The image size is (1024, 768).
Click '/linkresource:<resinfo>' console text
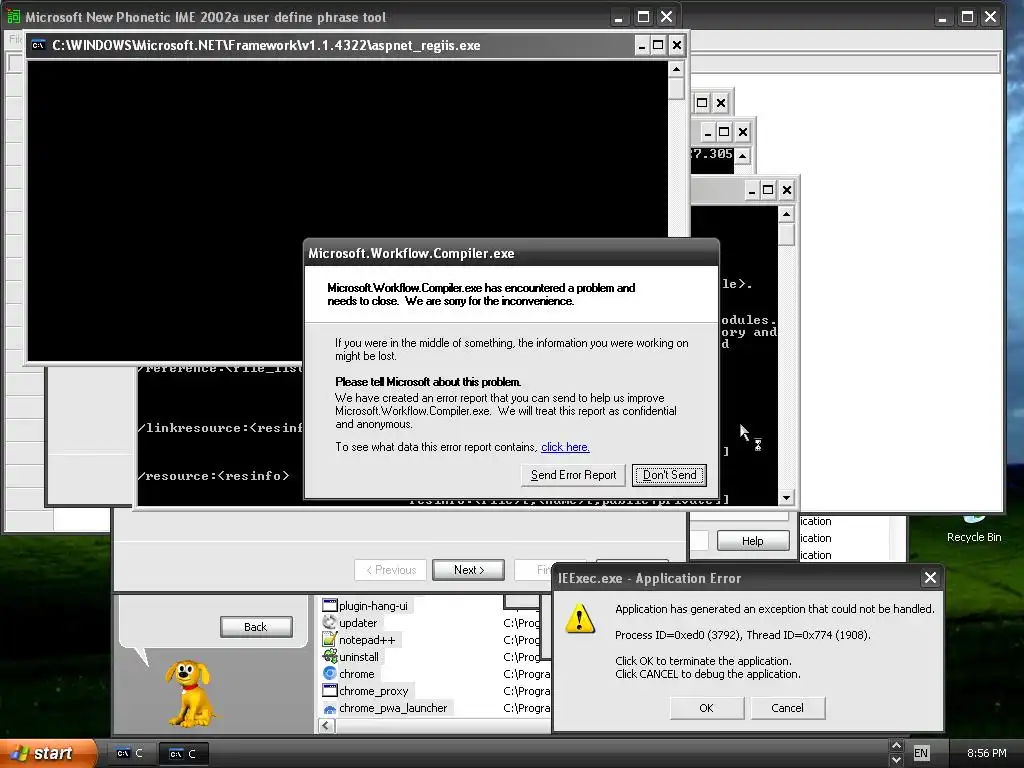[x=220, y=428]
